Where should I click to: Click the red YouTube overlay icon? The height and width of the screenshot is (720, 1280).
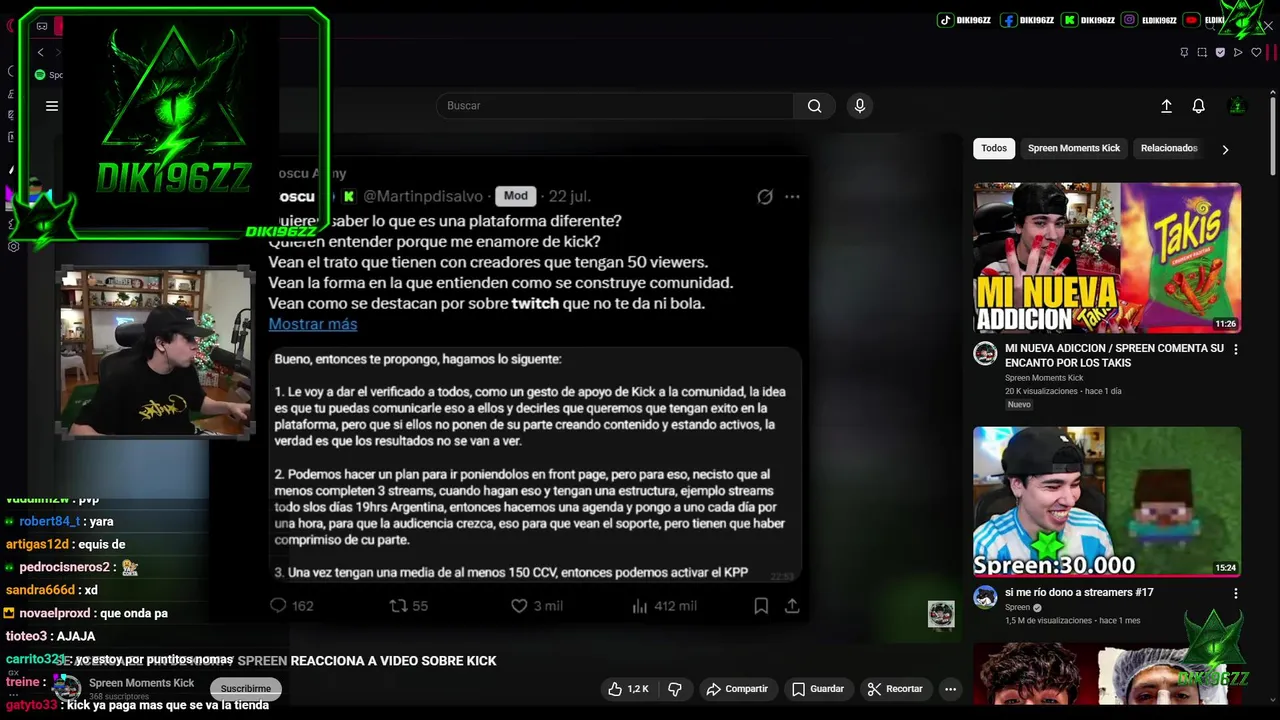[x=1191, y=20]
